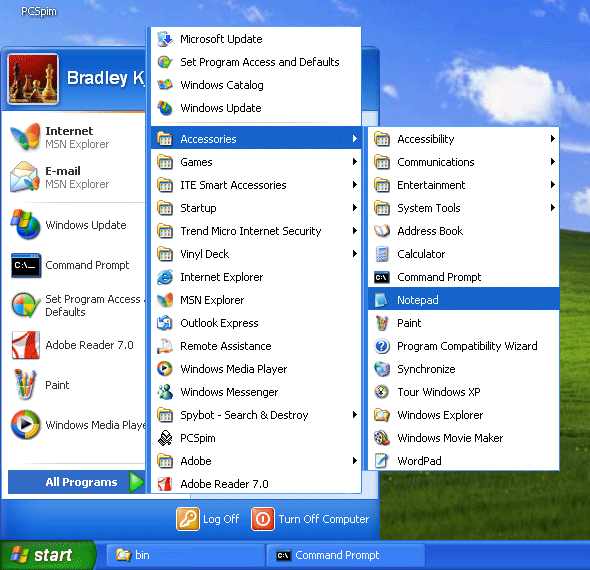
Task: Expand the Games submenu arrow
Action: coord(354,162)
